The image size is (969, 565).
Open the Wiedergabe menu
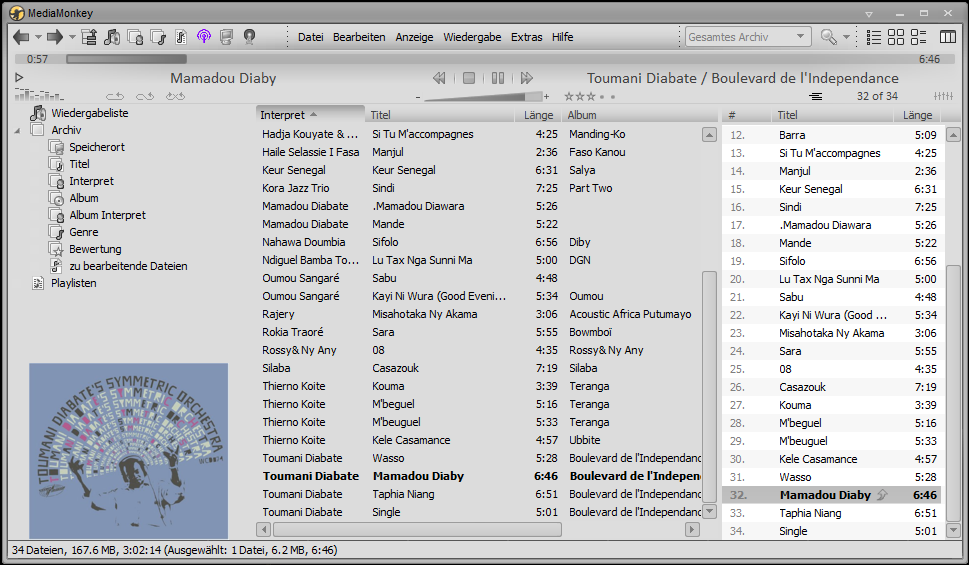tap(472, 37)
